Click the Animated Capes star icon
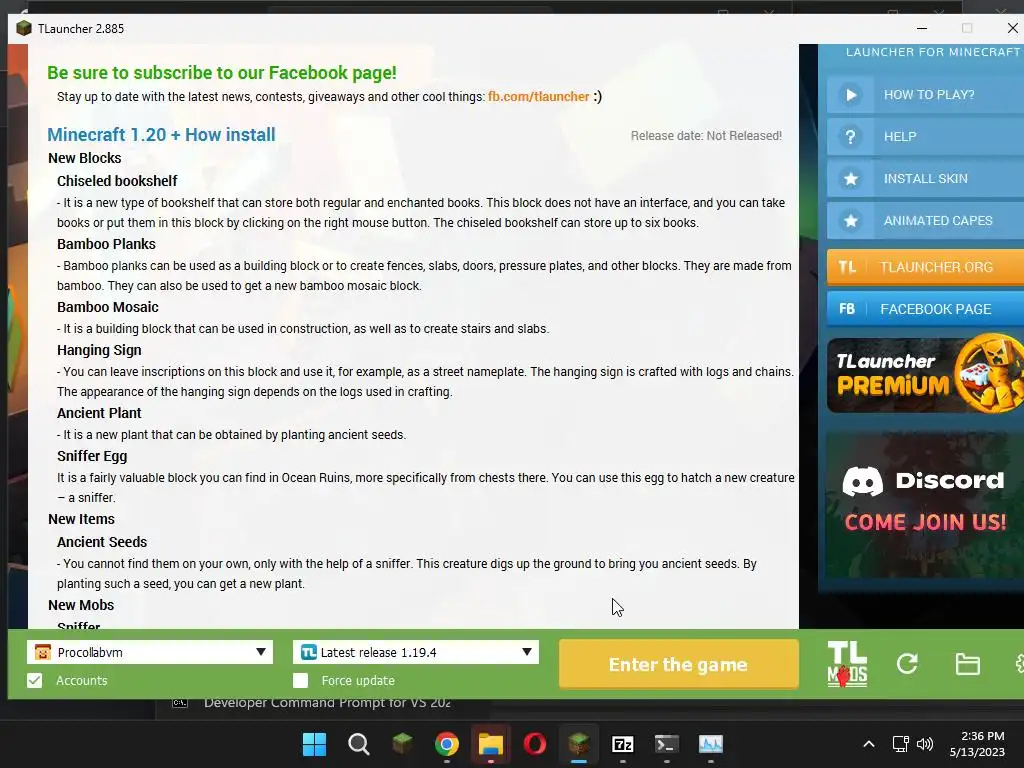The image size is (1024, 768). pyautogui.click(x=850, y=221)
